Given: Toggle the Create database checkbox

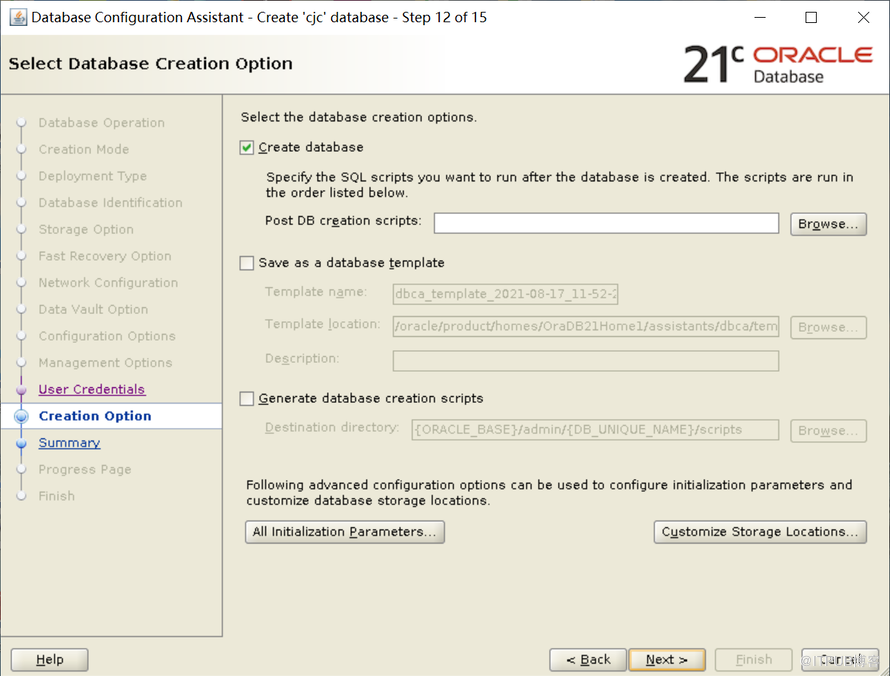Looking at the screenshot, I should point(246,148).
